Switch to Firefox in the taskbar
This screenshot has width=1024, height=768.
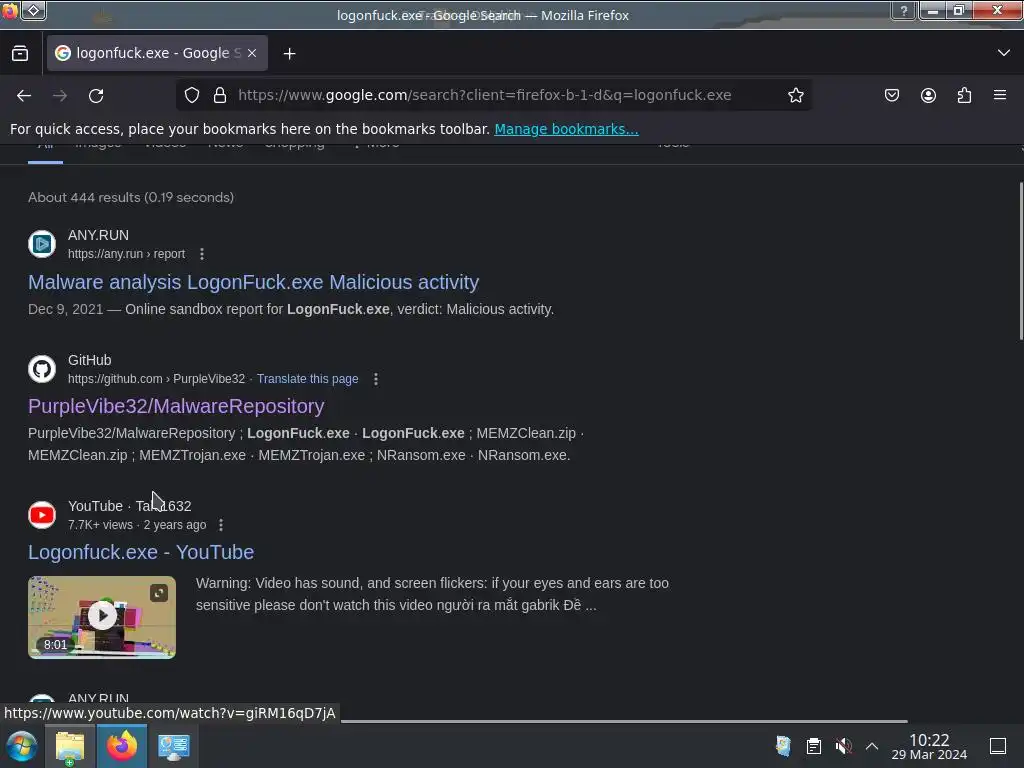pyautogui.click(x=122, y=746)
